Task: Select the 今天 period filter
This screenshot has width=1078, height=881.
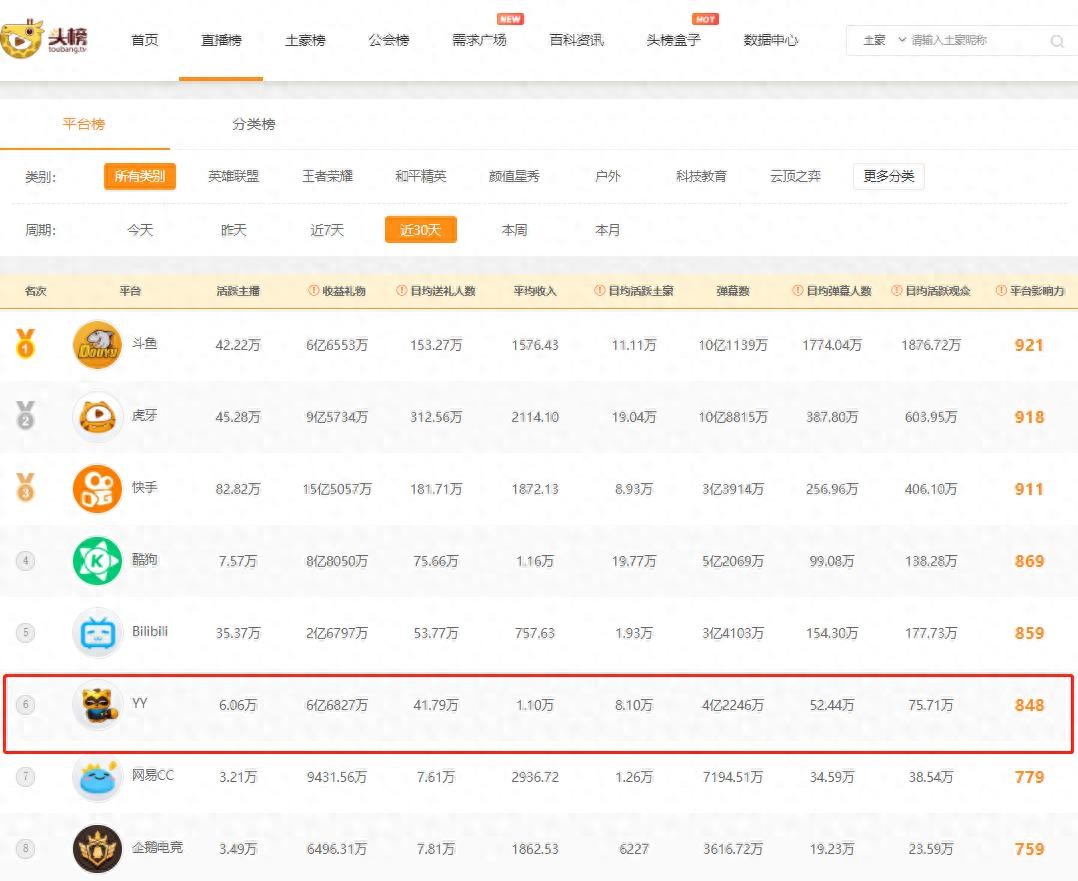Action: pos(140,230)
